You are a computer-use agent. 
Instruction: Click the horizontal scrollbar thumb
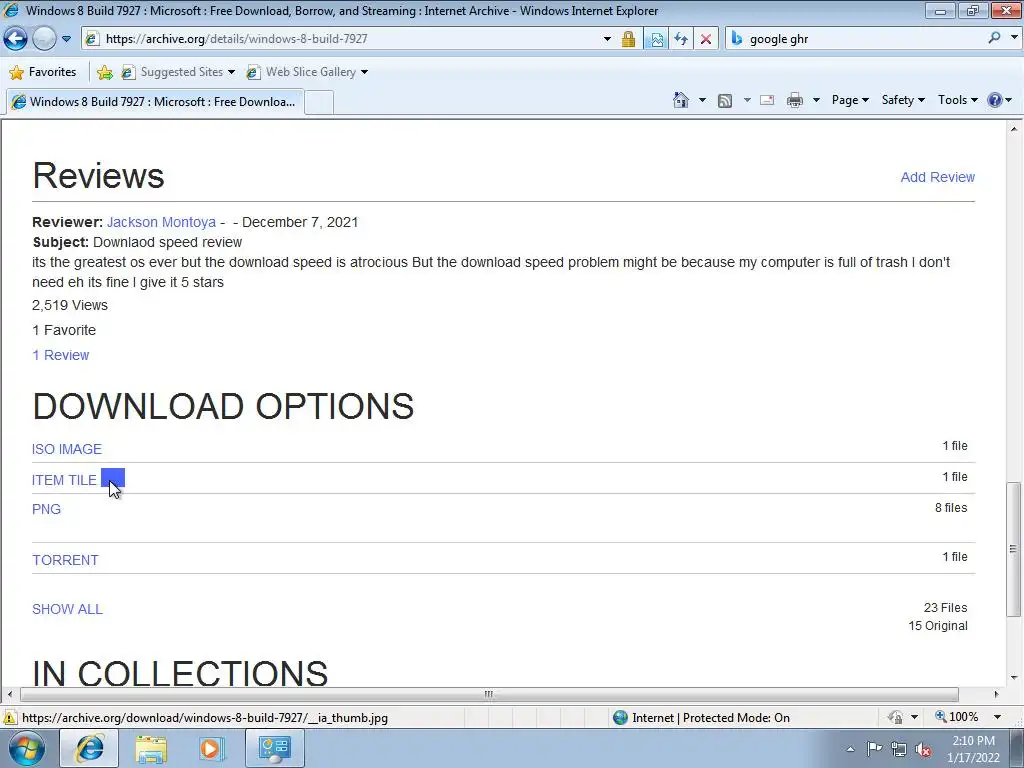[489, 694]
